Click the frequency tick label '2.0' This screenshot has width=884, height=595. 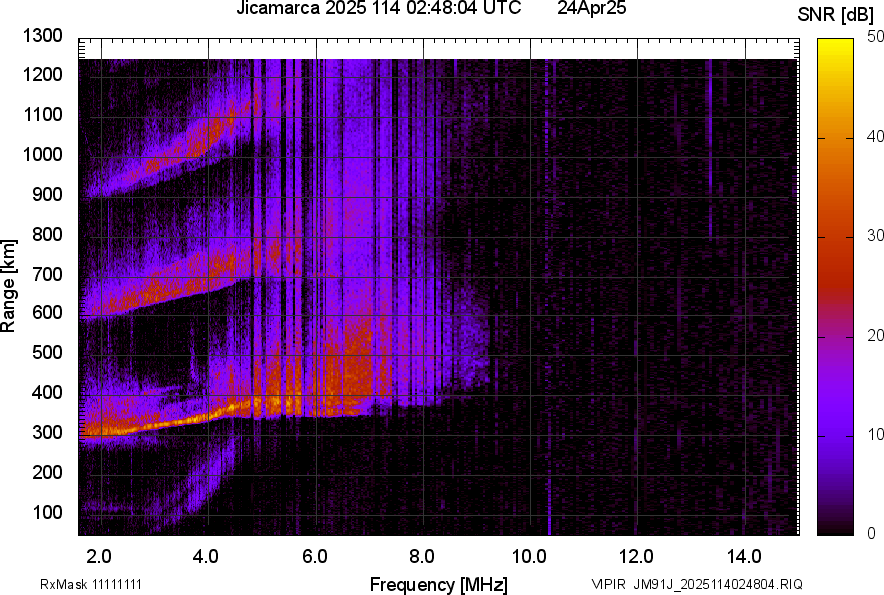[x=99, y=557]
